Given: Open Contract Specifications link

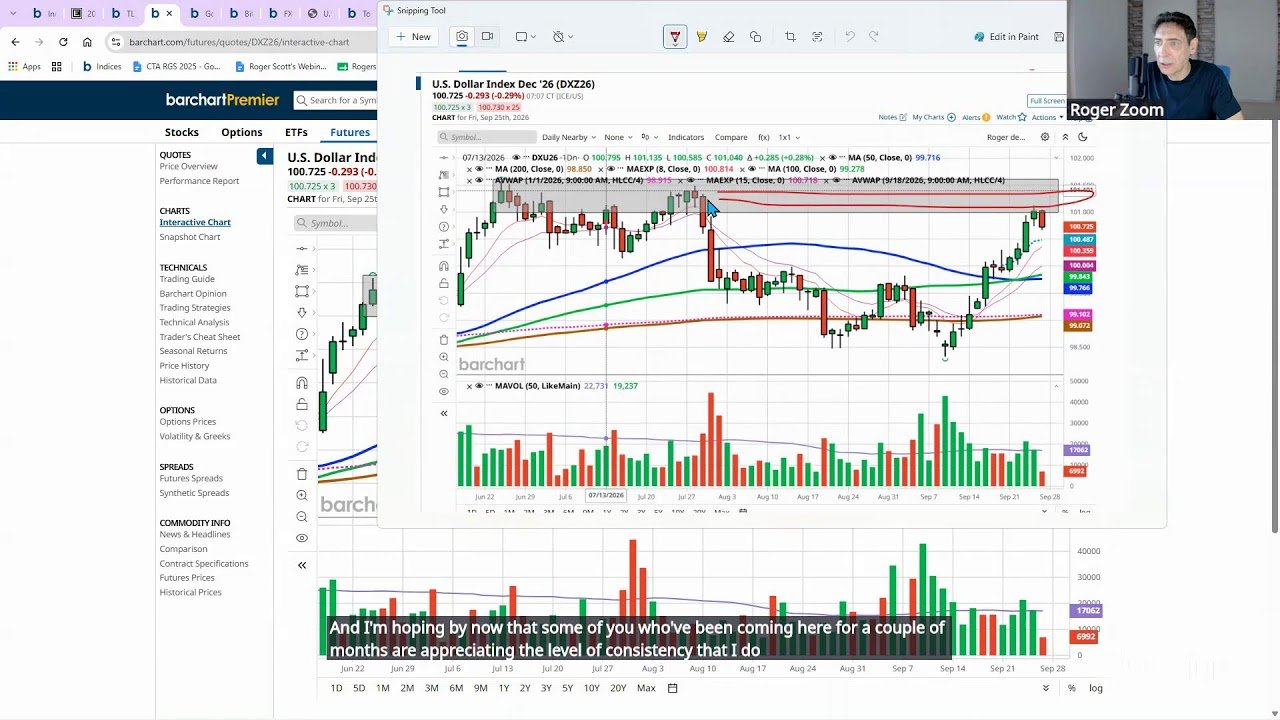Looking at the screenshot, I should pos(204,563).
